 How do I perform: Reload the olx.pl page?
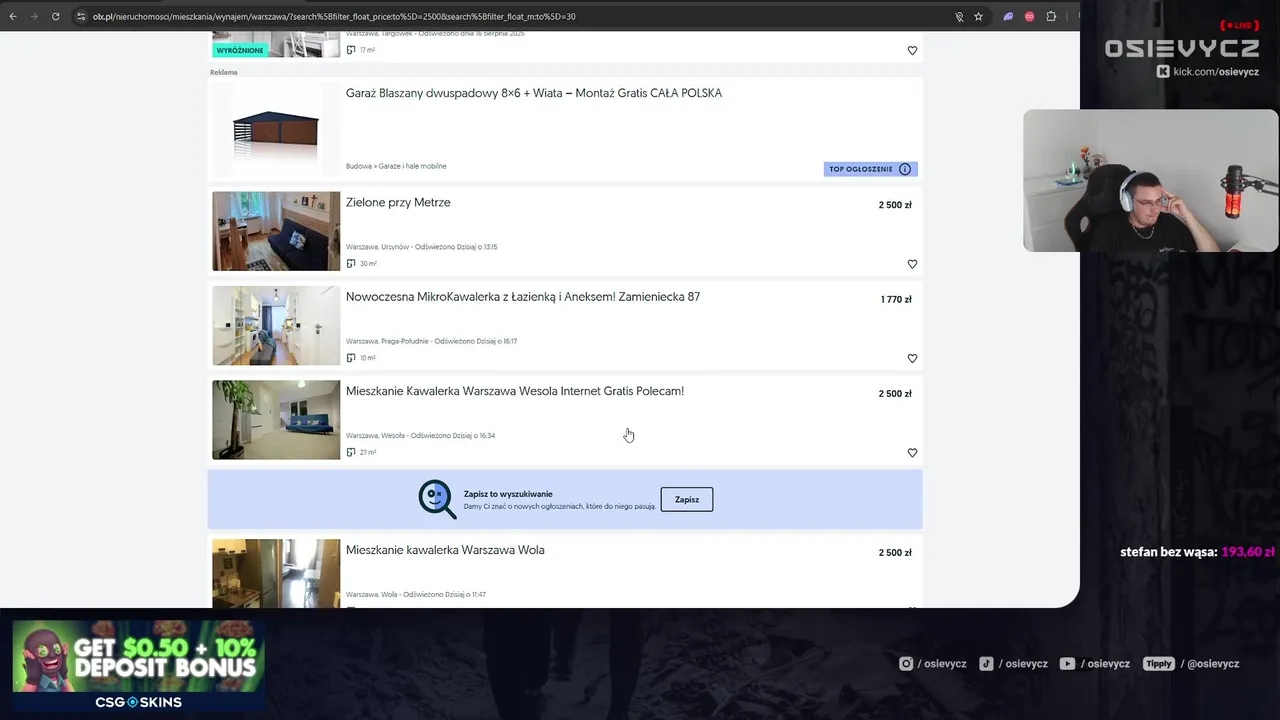pyautogui.click(x=55, y=16)
